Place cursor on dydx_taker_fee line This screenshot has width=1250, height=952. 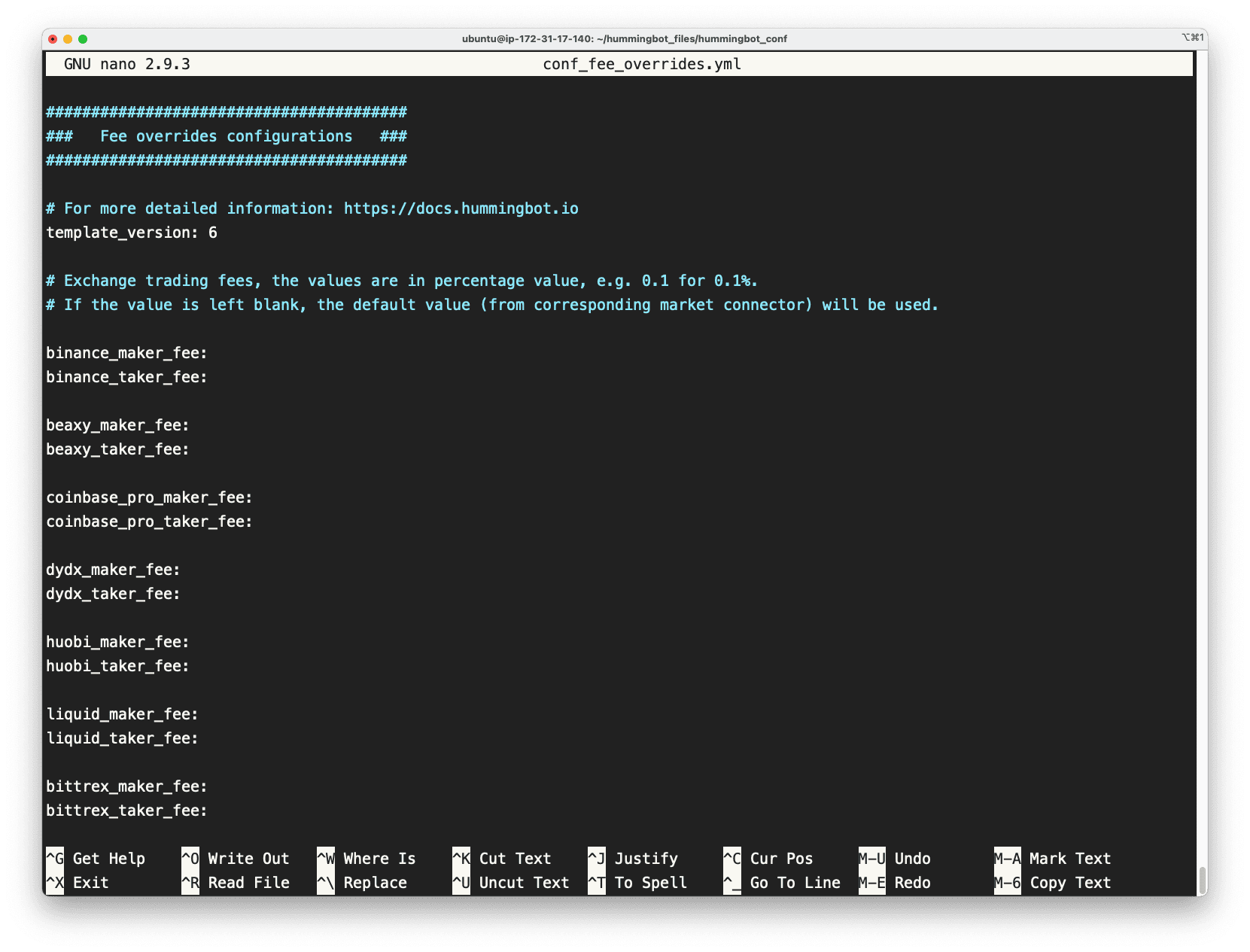click(113, 594)
